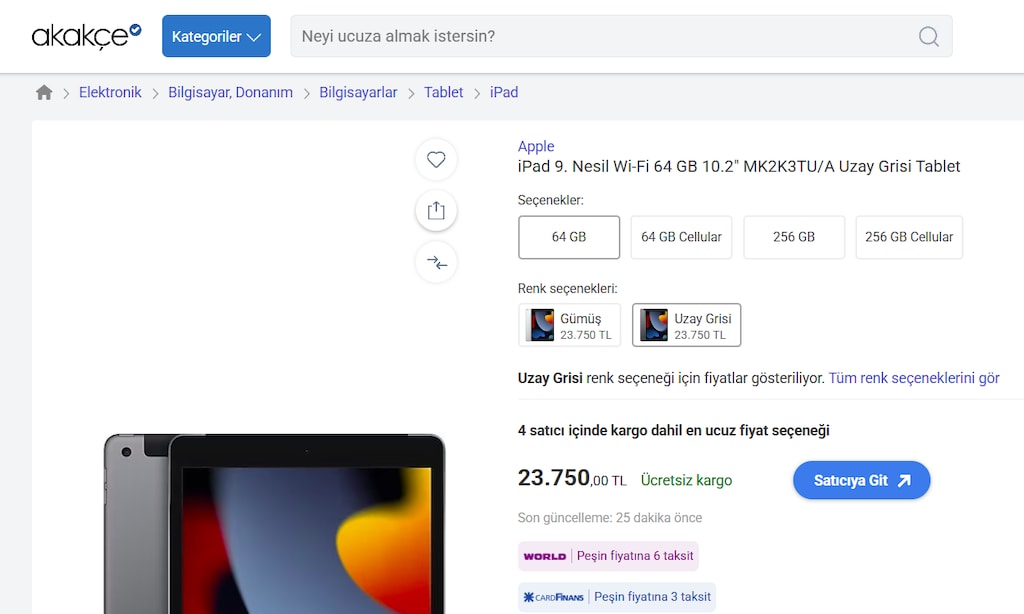Open iPad breadcrumb link
Screen dimensions: 1024x614
coord(504,93)
